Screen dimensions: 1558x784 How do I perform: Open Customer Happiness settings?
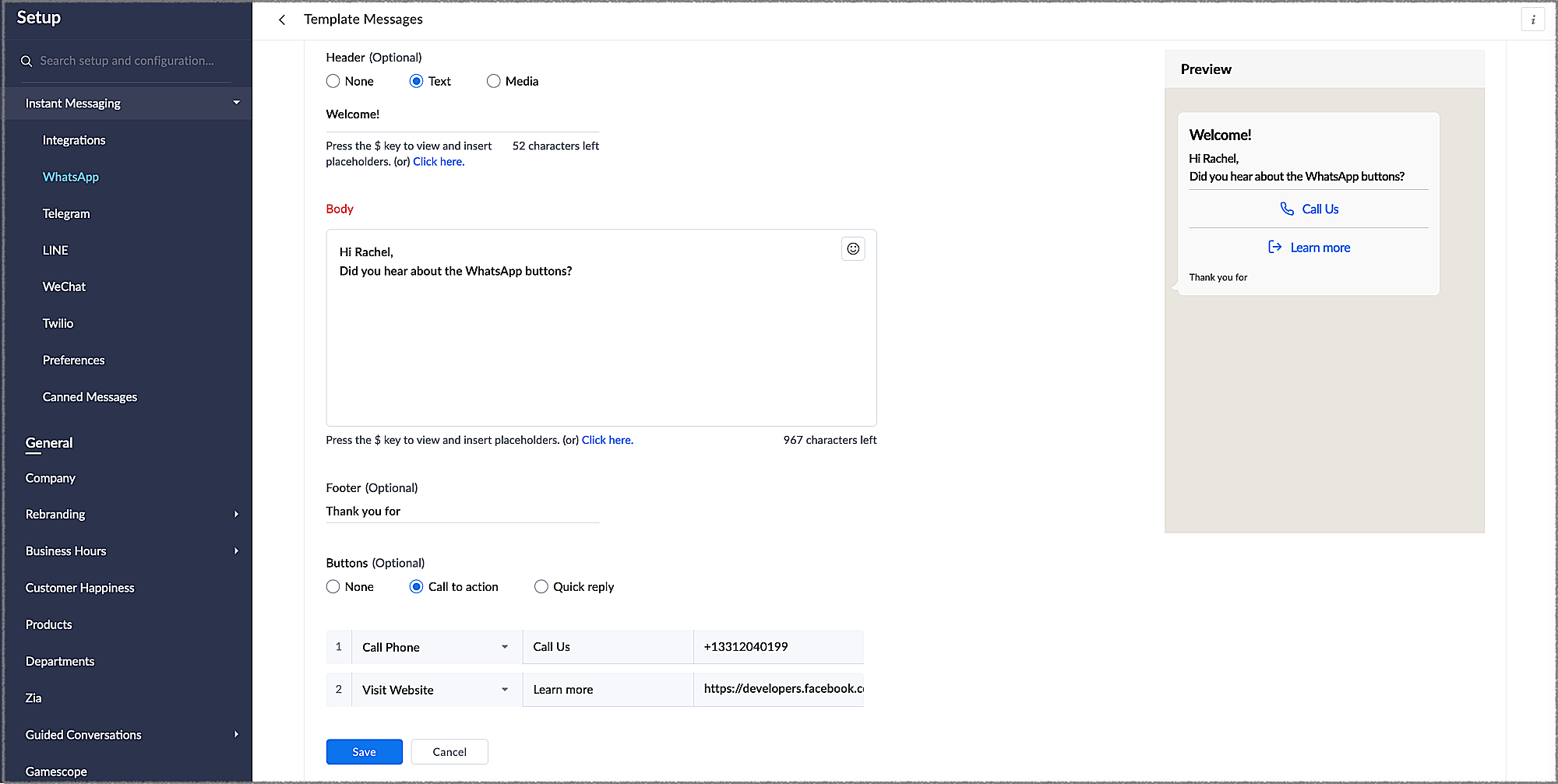(x=79, y=588)
